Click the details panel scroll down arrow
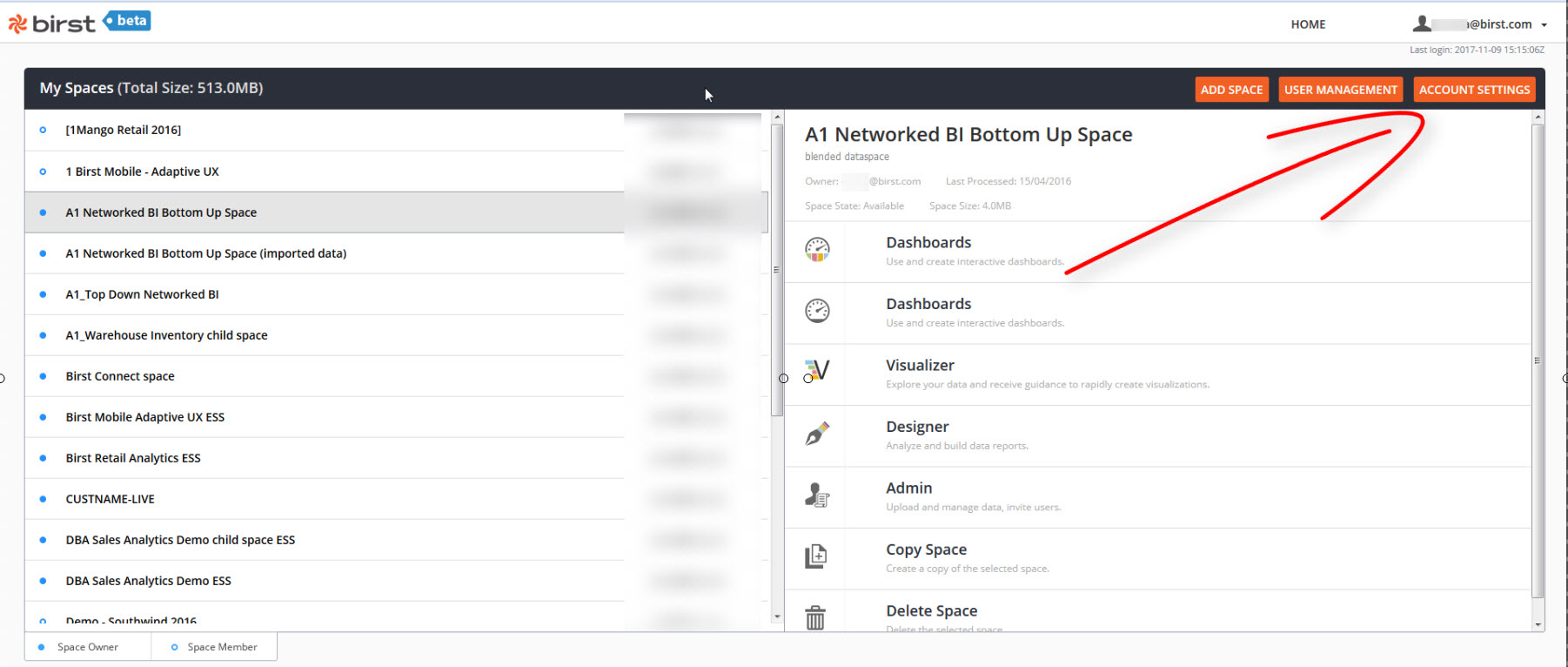This screenshot has height=667, width=1568. tap(1538, 624)
